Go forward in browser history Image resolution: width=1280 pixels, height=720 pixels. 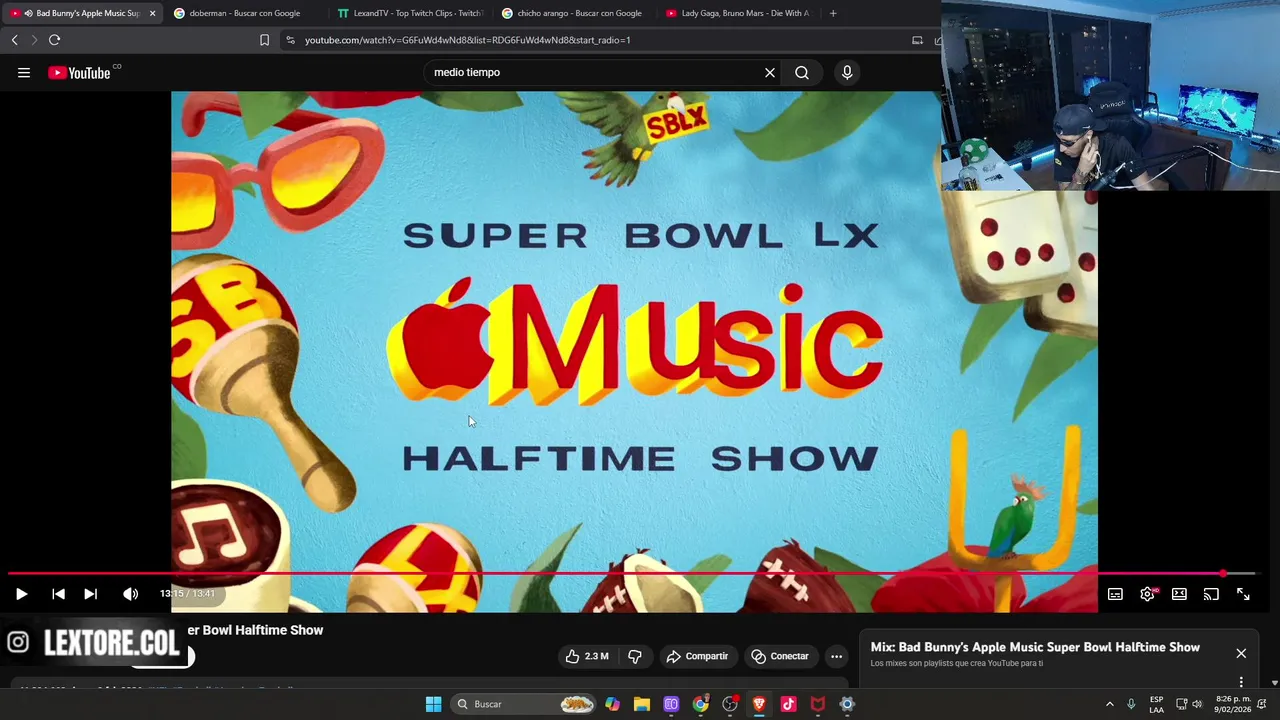(33, 40)
